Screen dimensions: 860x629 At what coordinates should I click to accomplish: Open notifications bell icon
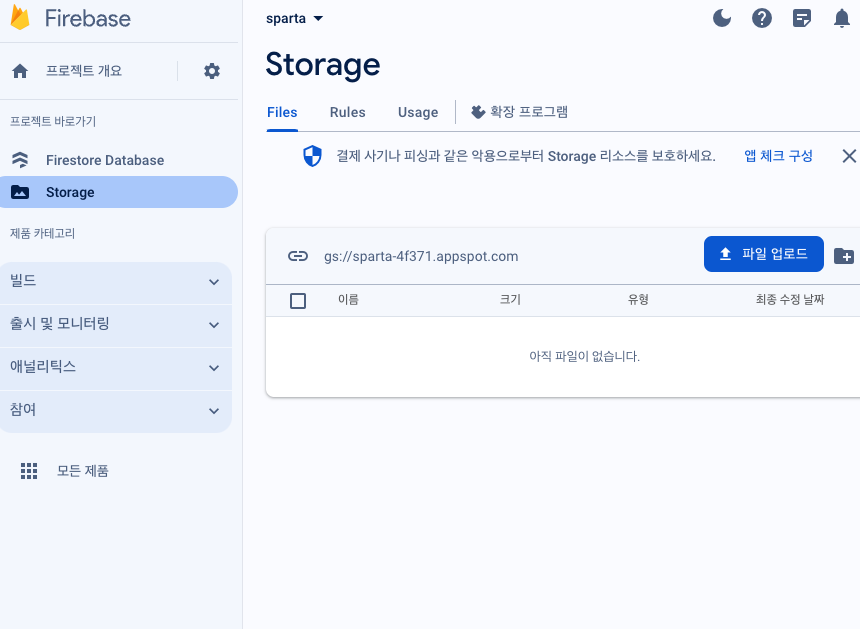[842, 19]
